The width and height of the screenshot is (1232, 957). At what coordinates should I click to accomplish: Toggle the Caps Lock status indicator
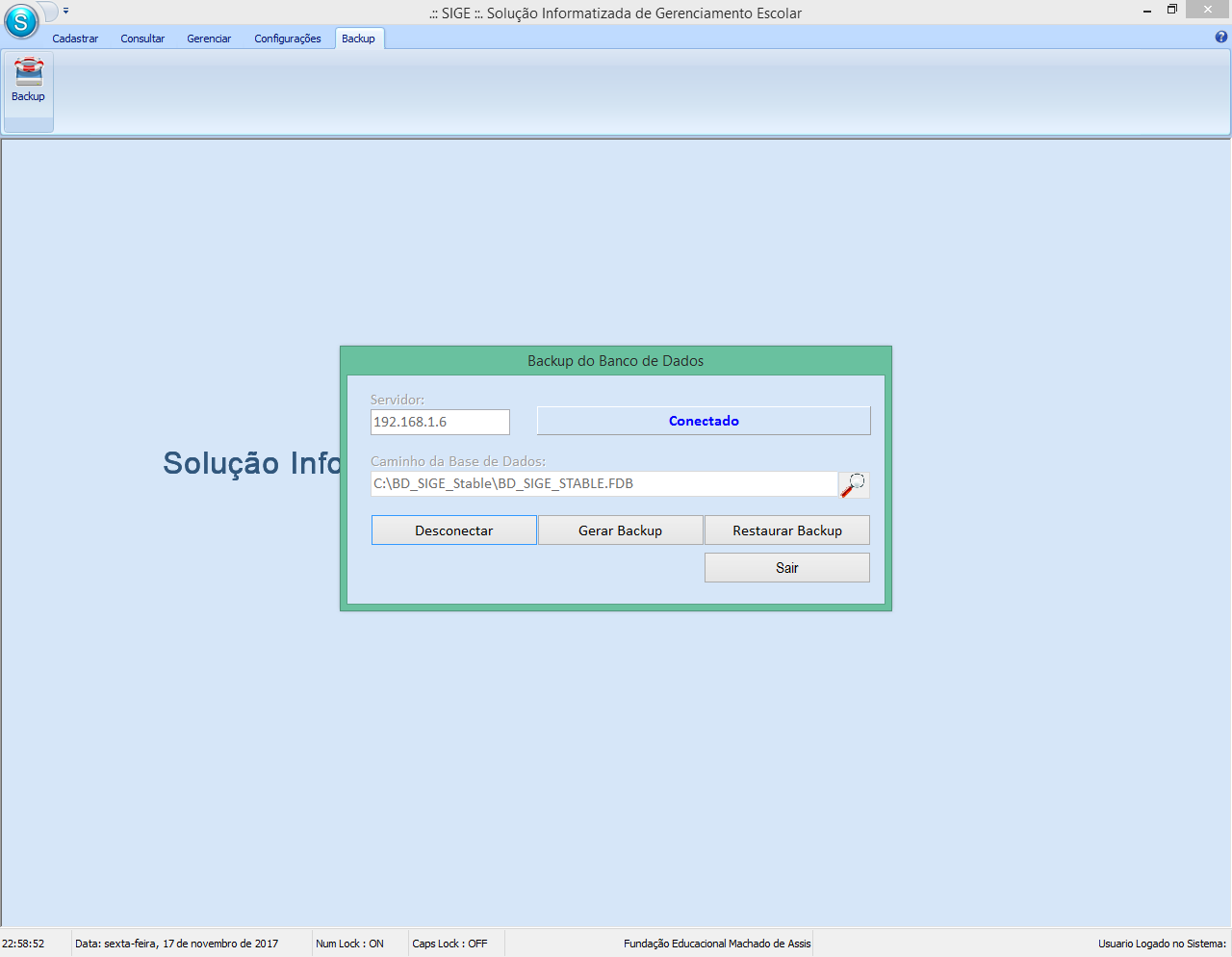(x=454, y=943)
